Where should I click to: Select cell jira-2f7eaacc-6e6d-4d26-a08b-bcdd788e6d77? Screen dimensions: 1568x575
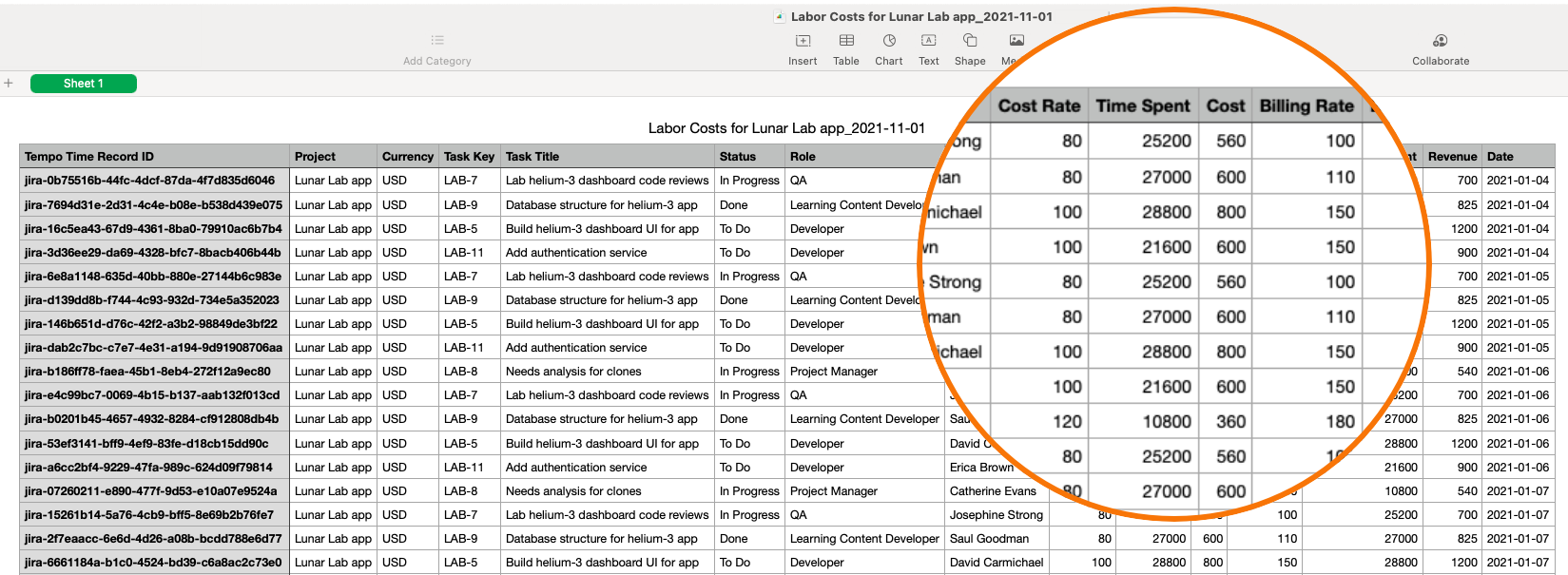point(154,538)
